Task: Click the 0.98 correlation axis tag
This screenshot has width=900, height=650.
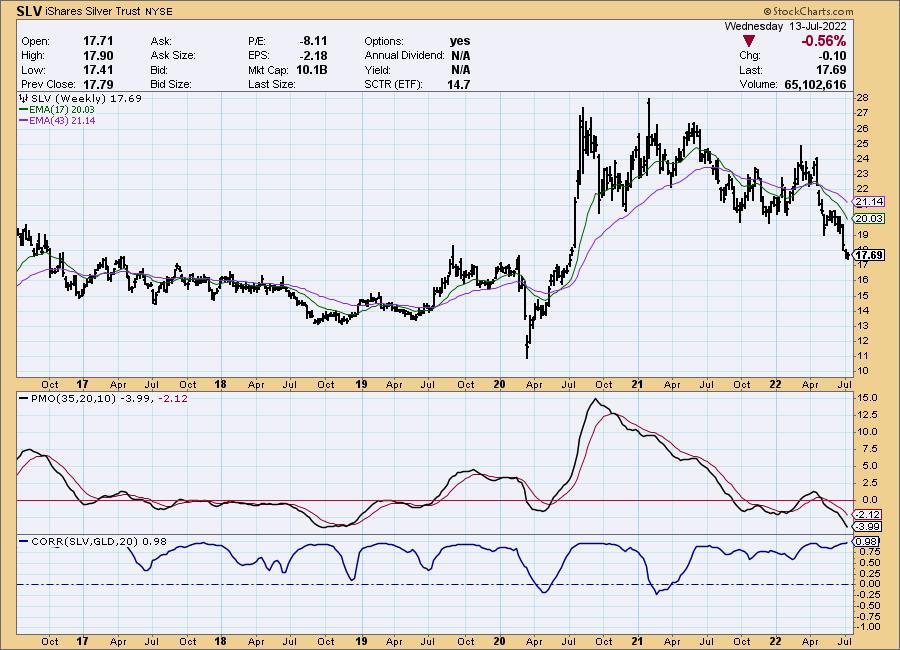Action: (x=866, y=541)
